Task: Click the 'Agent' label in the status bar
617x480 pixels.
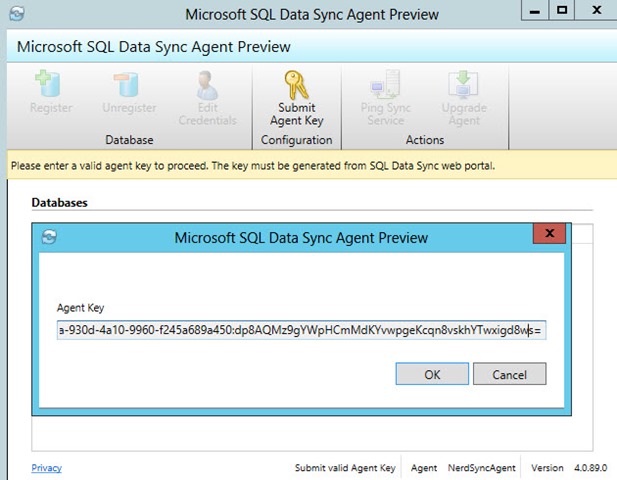Action: click(424, 468)
